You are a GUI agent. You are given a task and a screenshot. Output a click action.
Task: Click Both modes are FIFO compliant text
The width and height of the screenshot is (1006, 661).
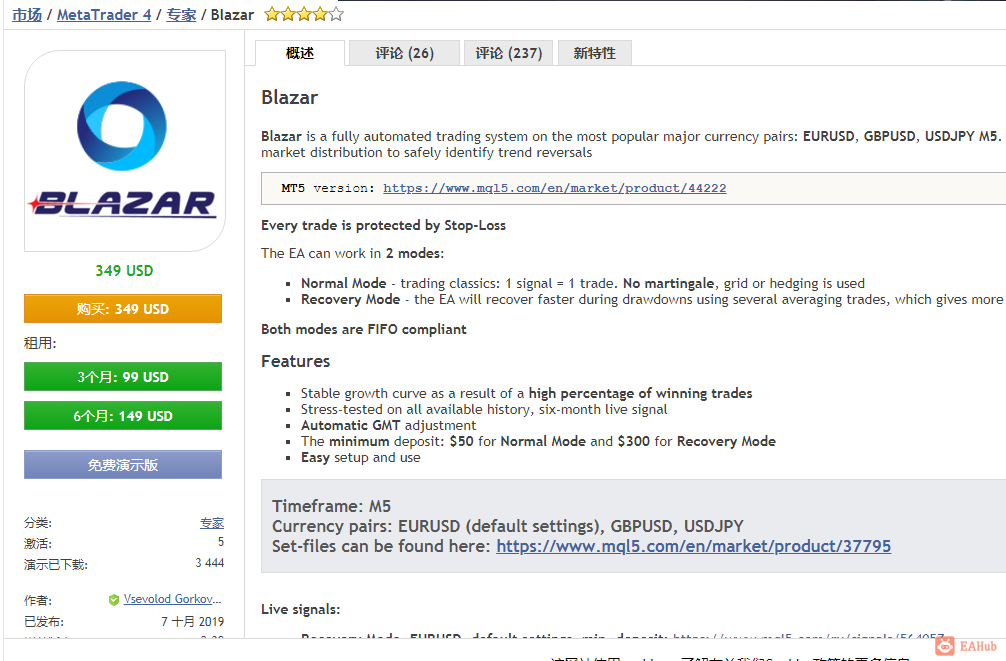[364, 329]
